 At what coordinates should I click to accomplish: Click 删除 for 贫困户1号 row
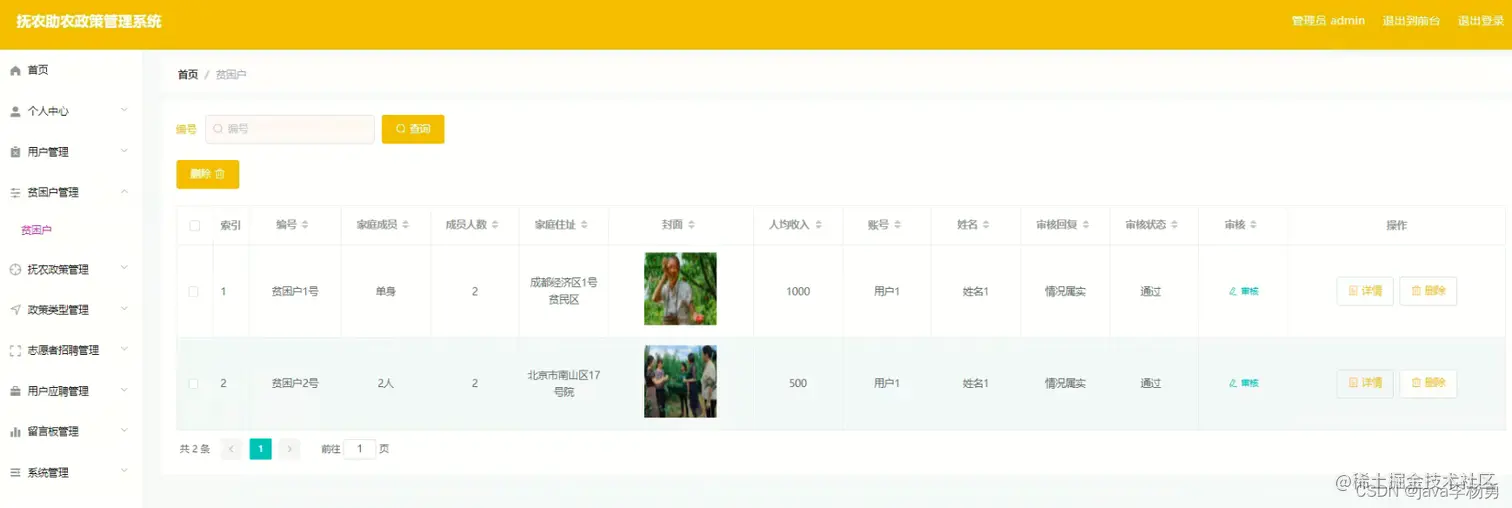coord(1428,291)
